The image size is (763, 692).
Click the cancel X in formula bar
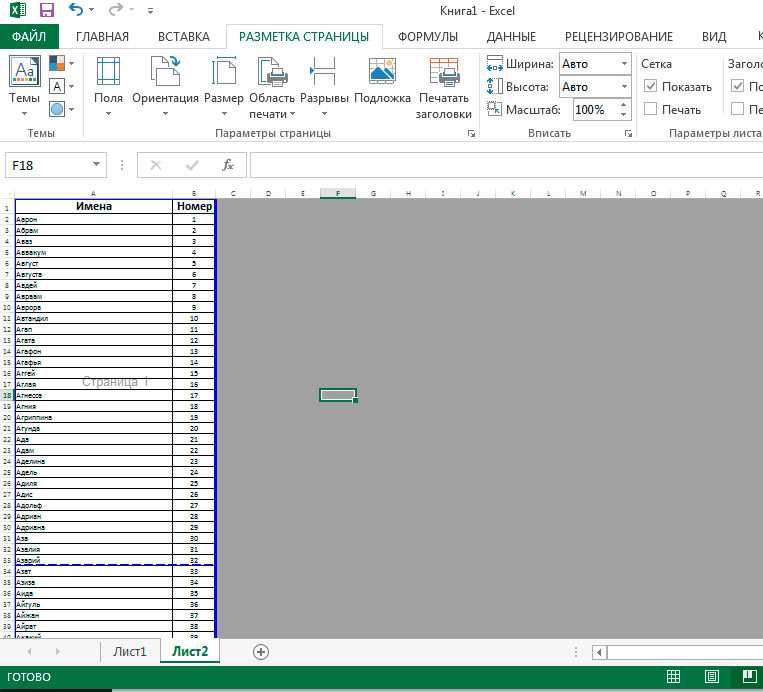(156, 165)
